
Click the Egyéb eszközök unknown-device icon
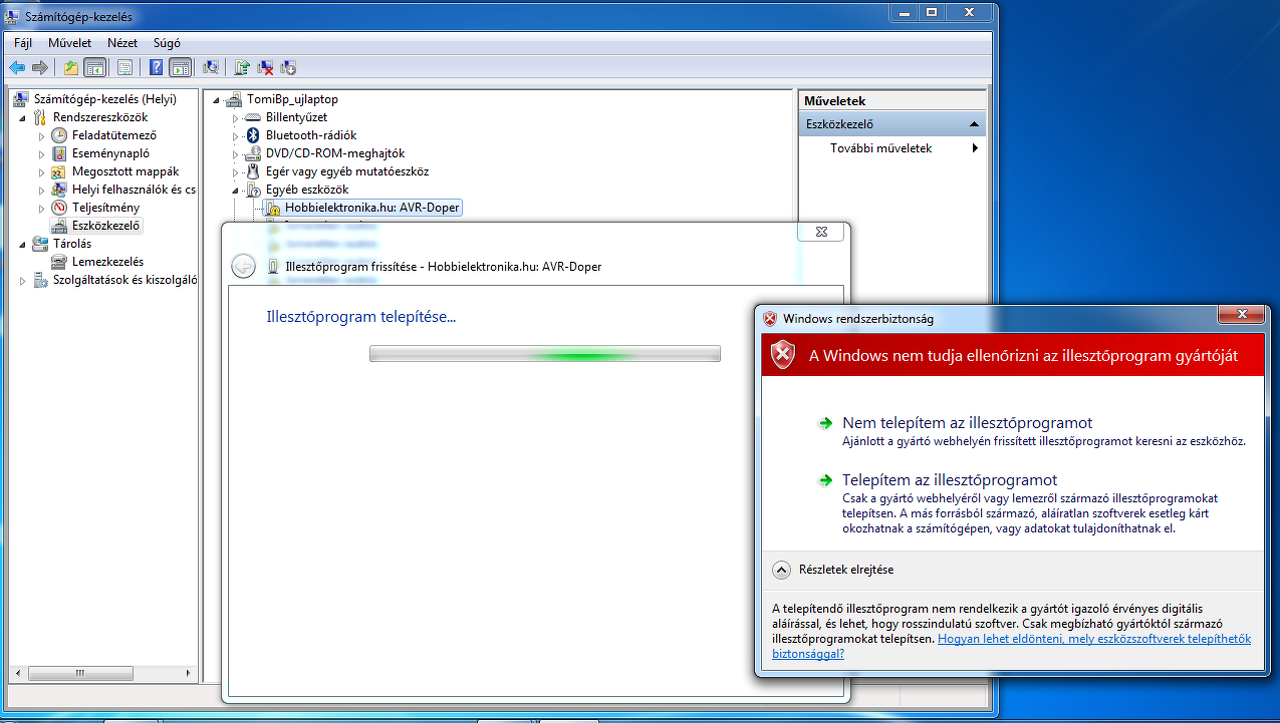[253, 189]
